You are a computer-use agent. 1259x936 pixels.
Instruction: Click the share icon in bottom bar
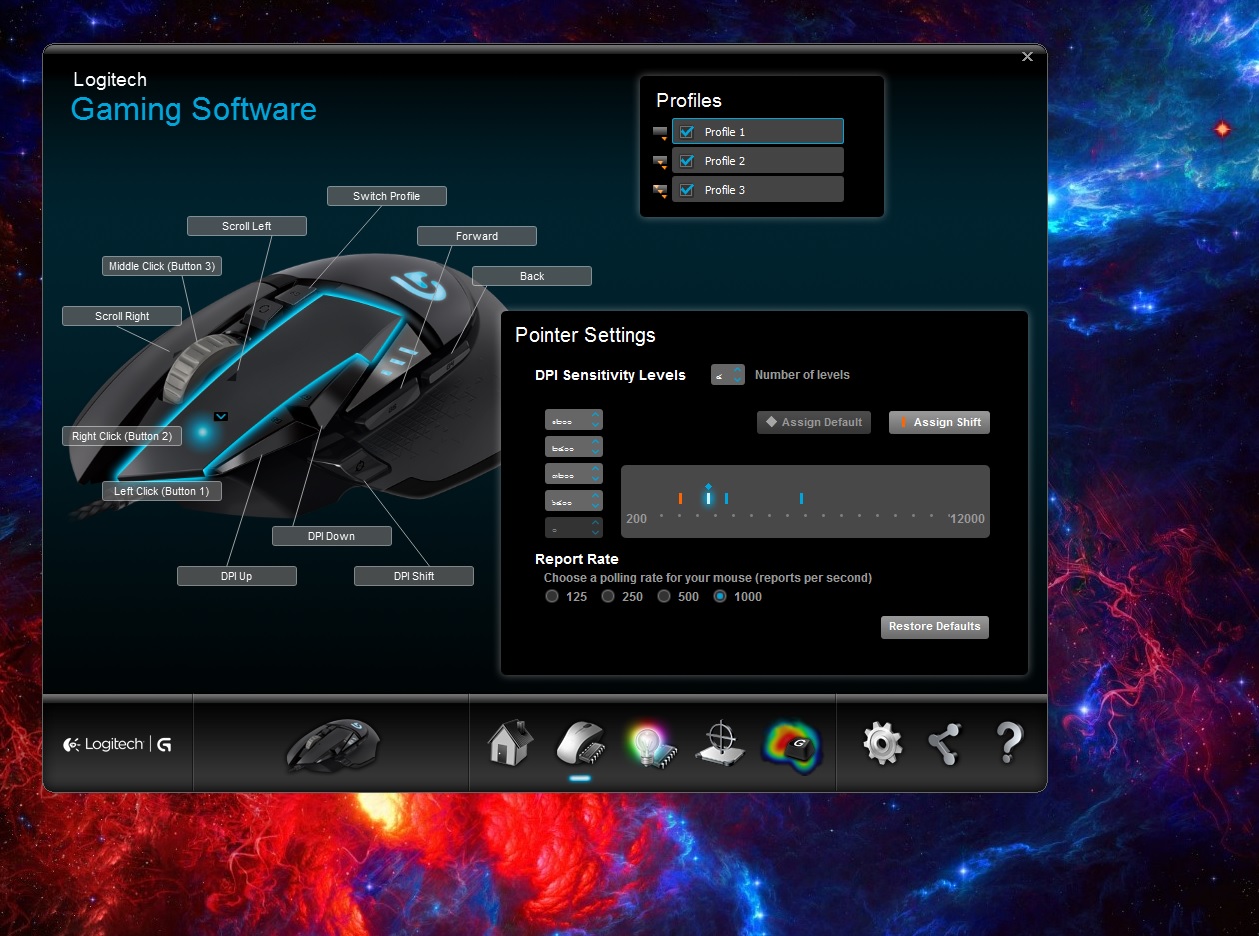(x=945, y=744)
